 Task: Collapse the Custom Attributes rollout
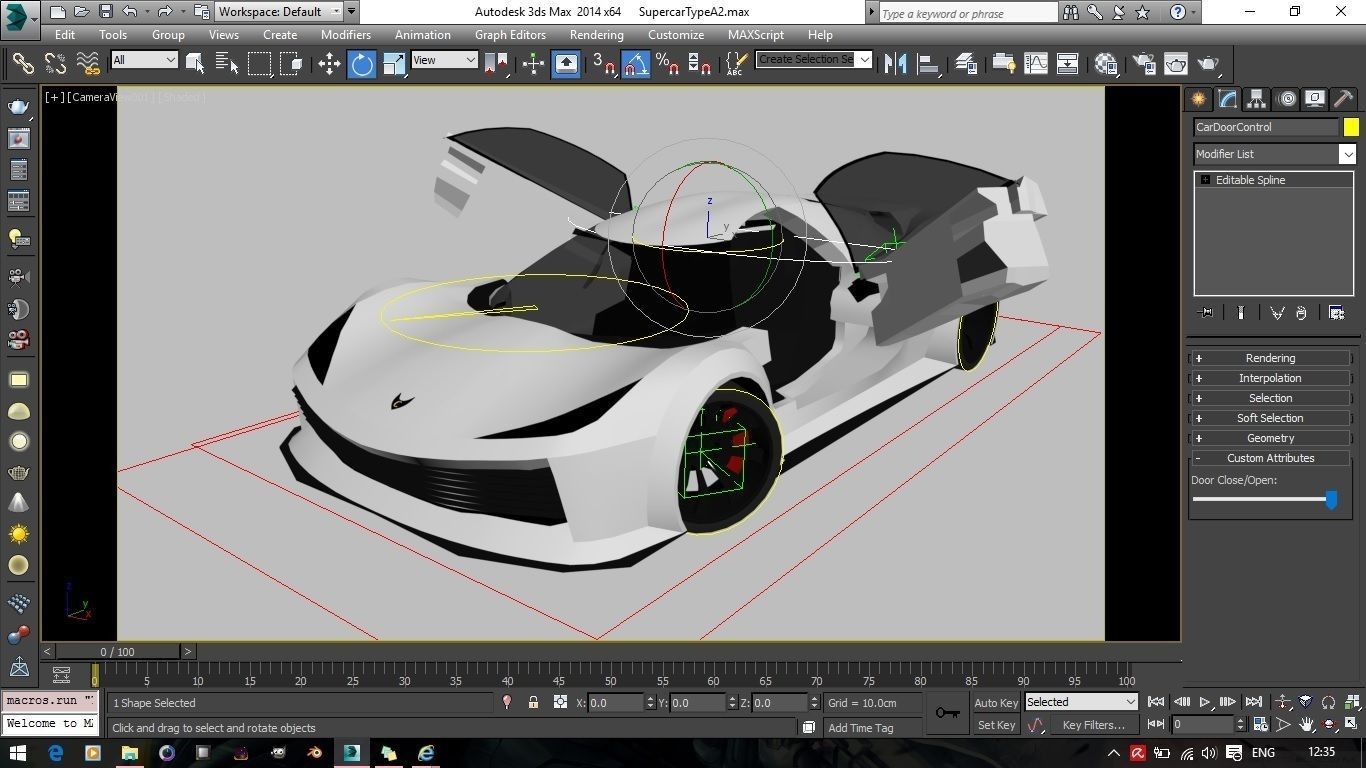tap(1270, 458)
